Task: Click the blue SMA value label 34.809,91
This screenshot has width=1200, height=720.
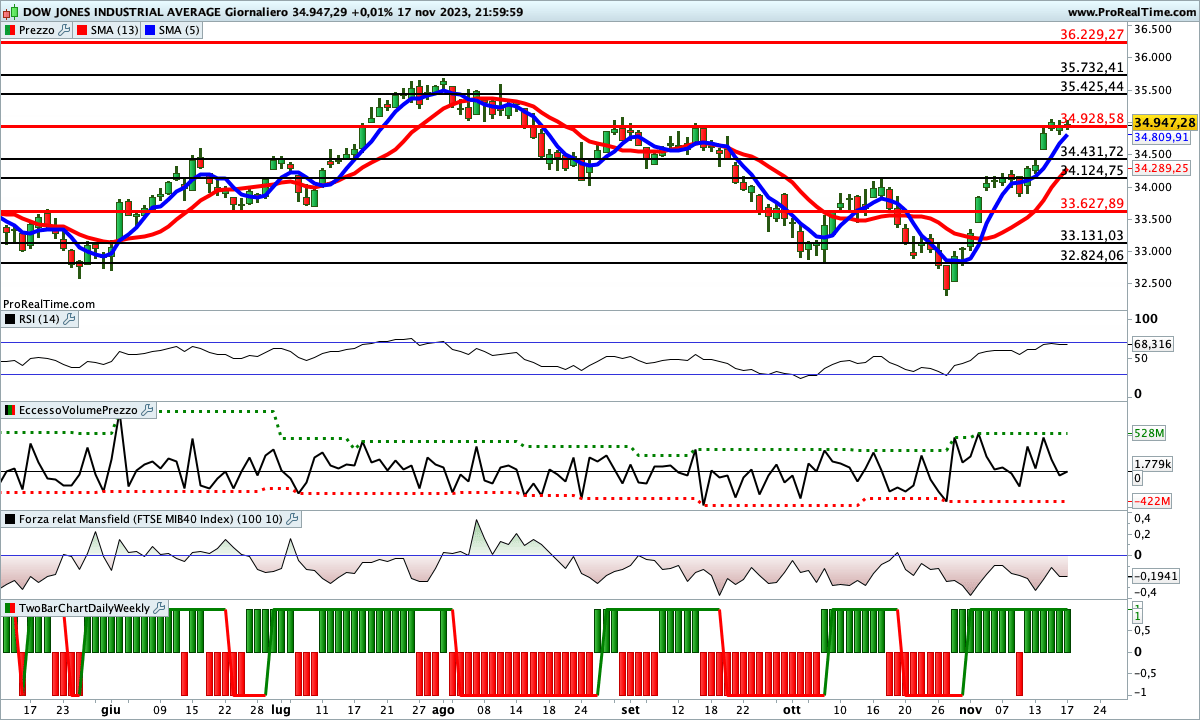Action: [x=1162, y=137]
